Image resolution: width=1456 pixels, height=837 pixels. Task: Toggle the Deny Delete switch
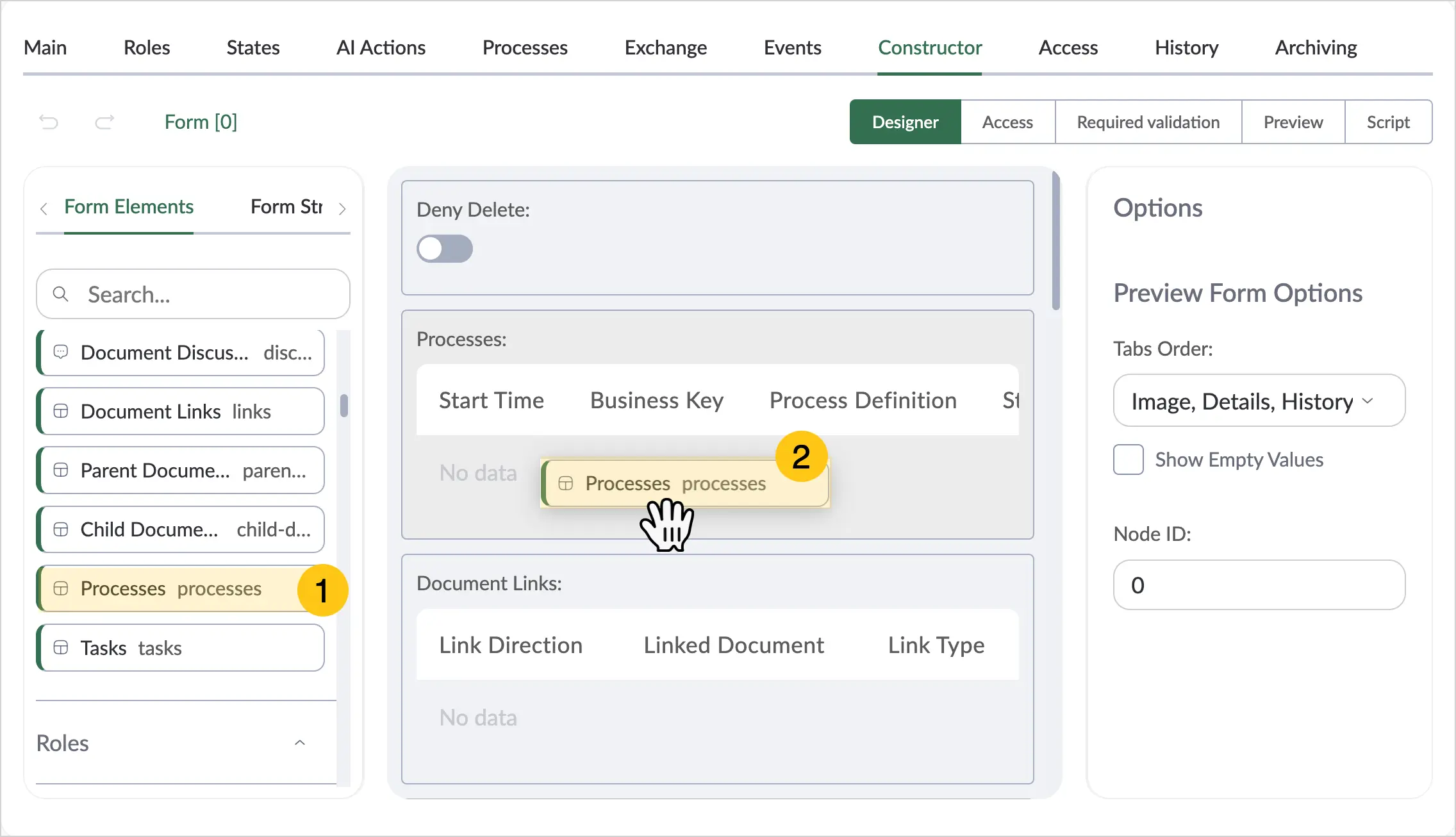(445, 249)
